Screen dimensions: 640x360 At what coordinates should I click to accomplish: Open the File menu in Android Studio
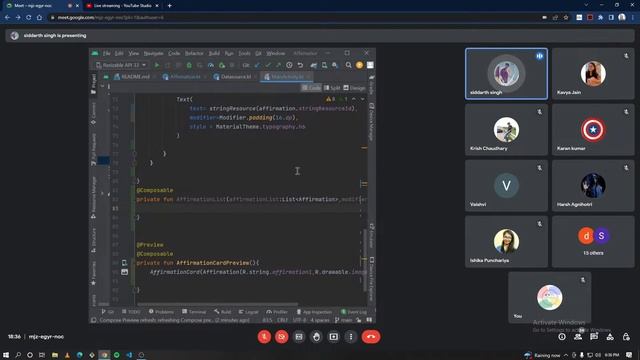107,53
